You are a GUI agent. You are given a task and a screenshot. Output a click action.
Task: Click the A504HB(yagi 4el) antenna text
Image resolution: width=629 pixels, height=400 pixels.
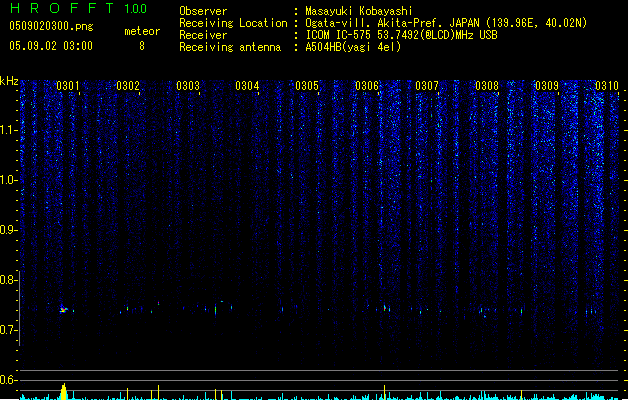(x=353, y=47)
